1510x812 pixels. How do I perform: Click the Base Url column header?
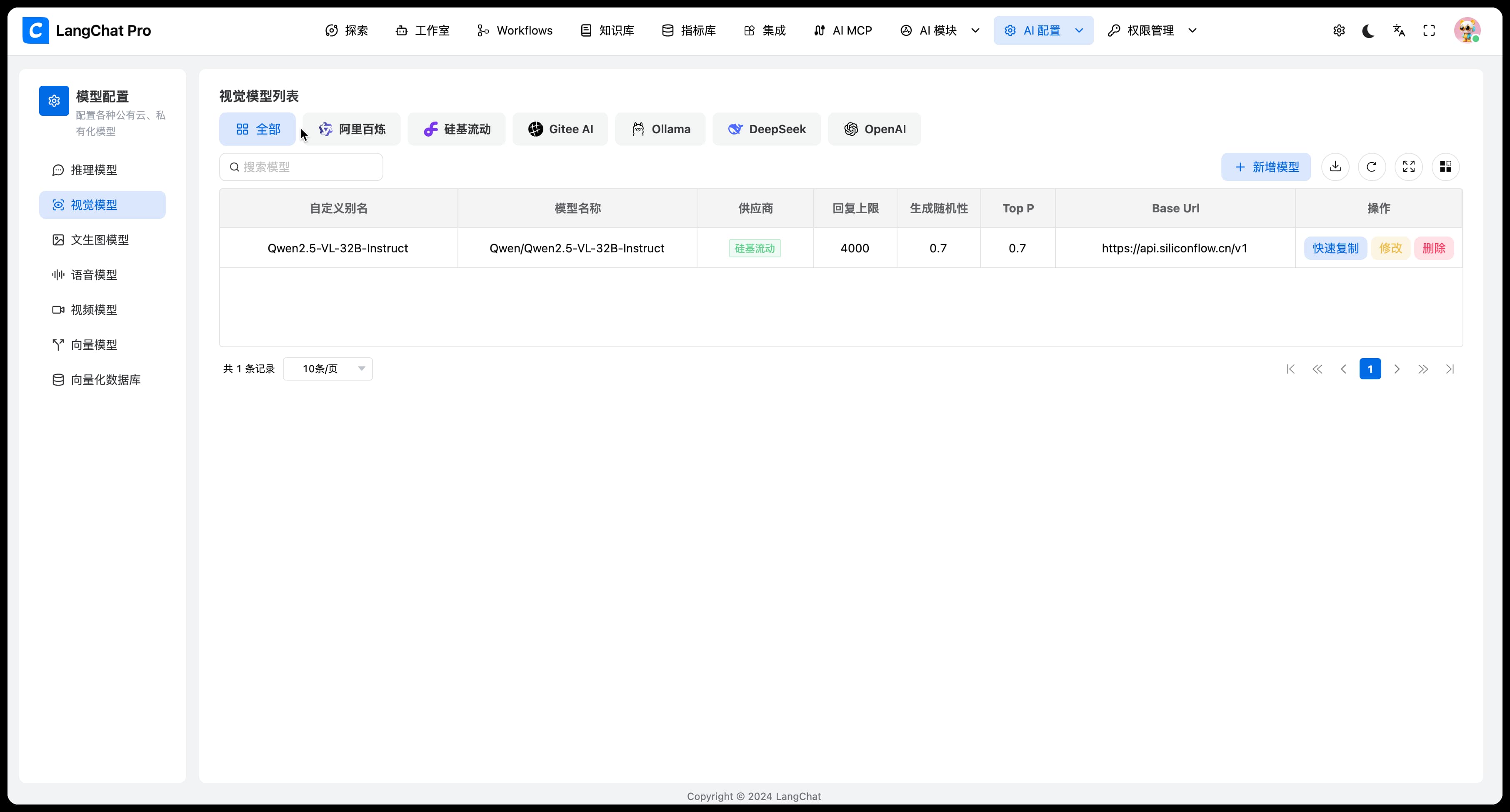click(1175, 209)
